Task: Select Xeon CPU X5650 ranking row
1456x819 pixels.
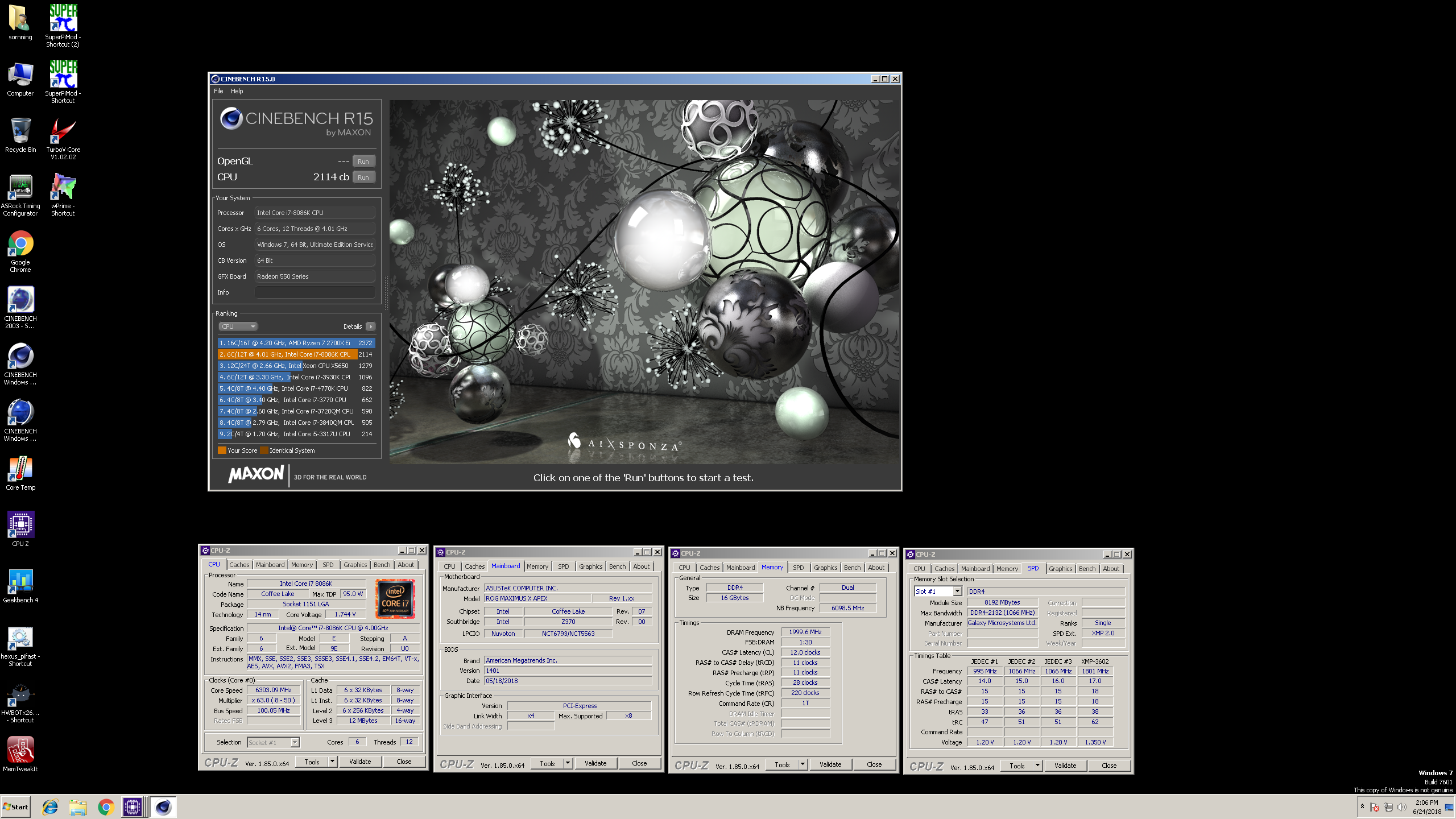Action: 296,366
